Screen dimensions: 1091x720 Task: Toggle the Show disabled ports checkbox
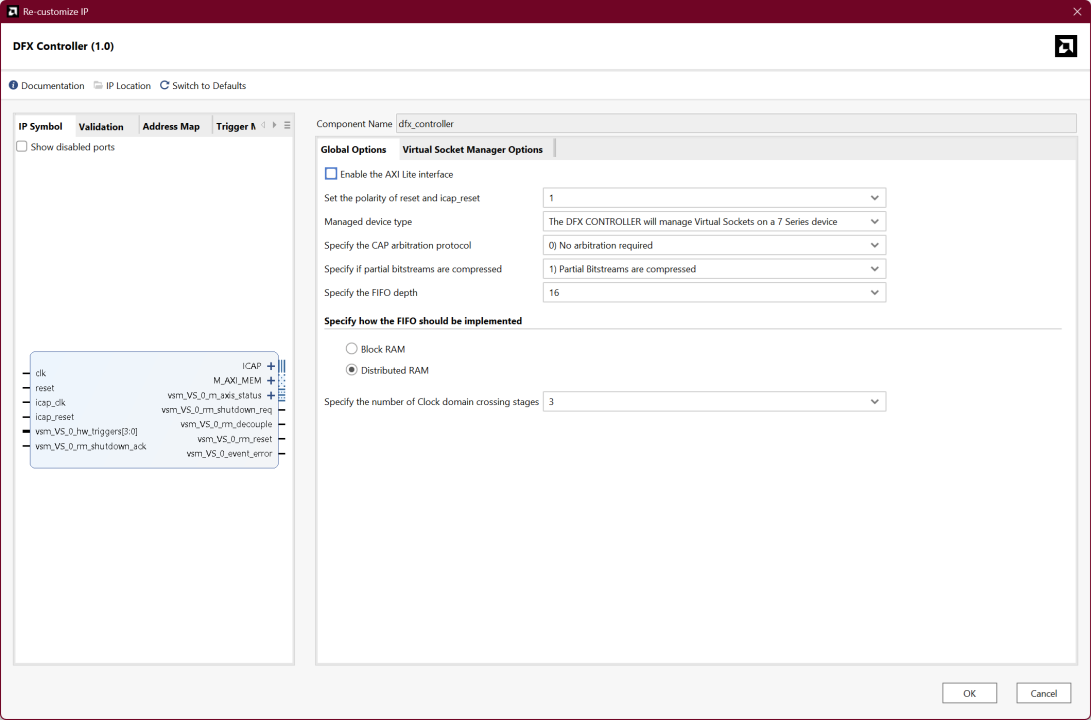pos(22,147)
